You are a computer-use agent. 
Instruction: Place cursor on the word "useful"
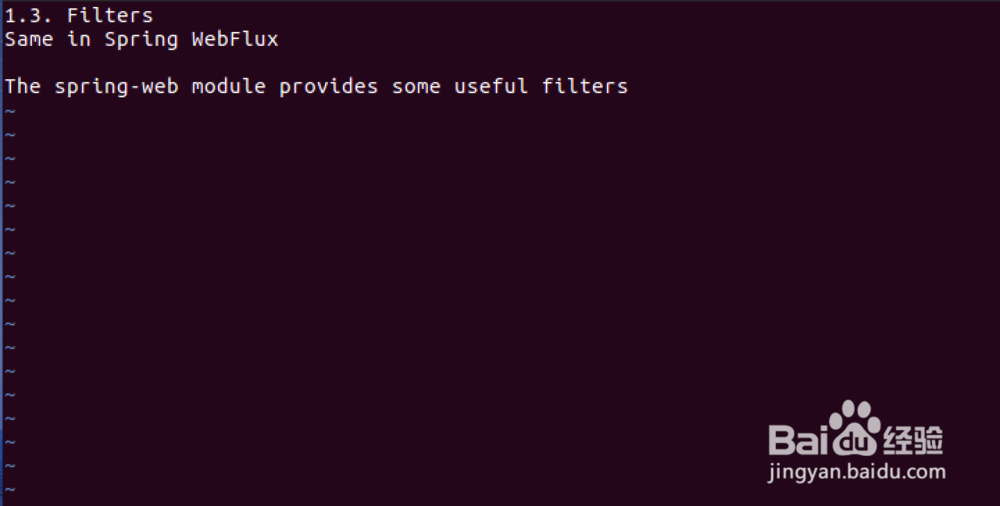click(491, 87)
